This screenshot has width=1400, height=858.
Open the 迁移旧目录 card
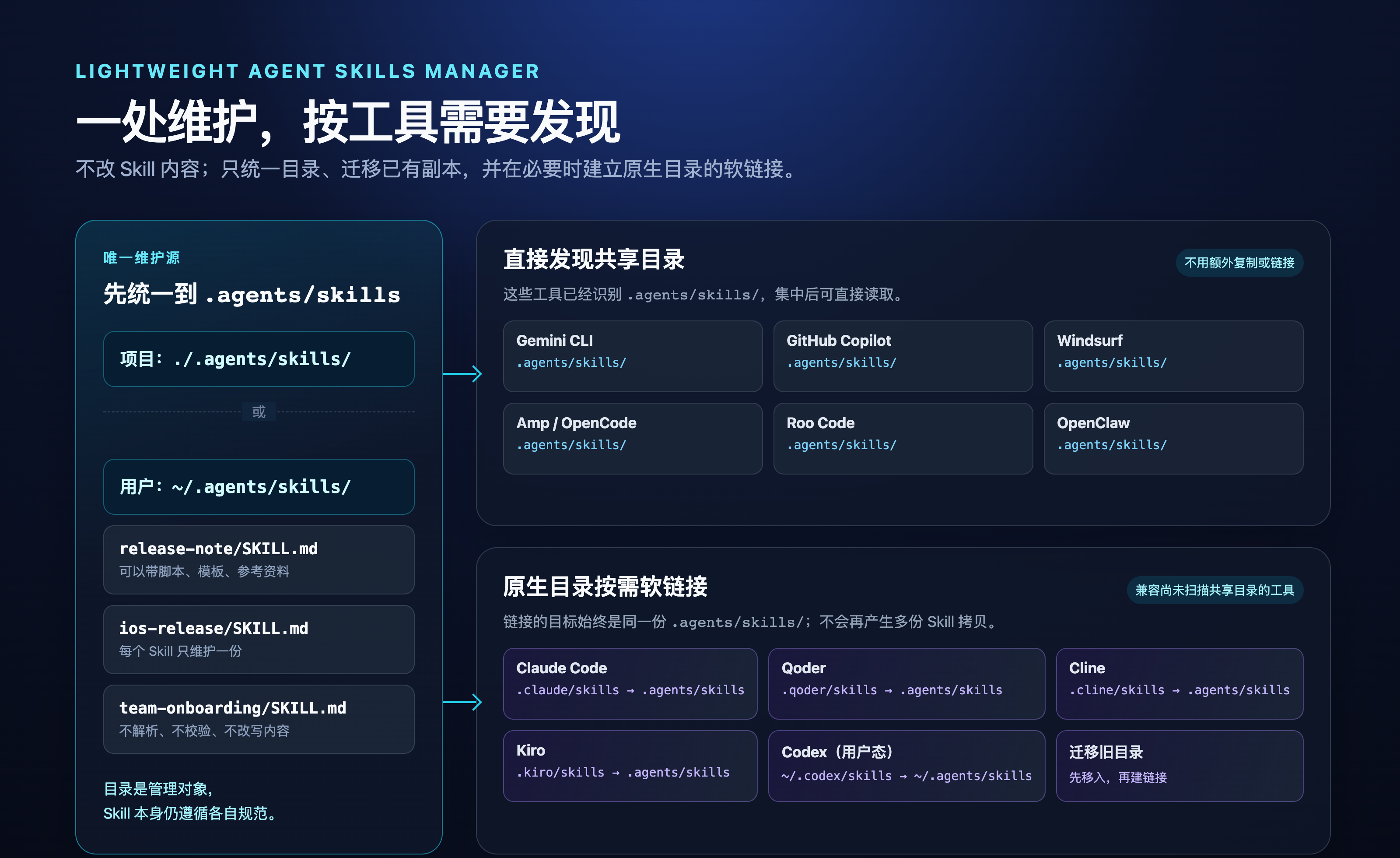coord(1179,766)
